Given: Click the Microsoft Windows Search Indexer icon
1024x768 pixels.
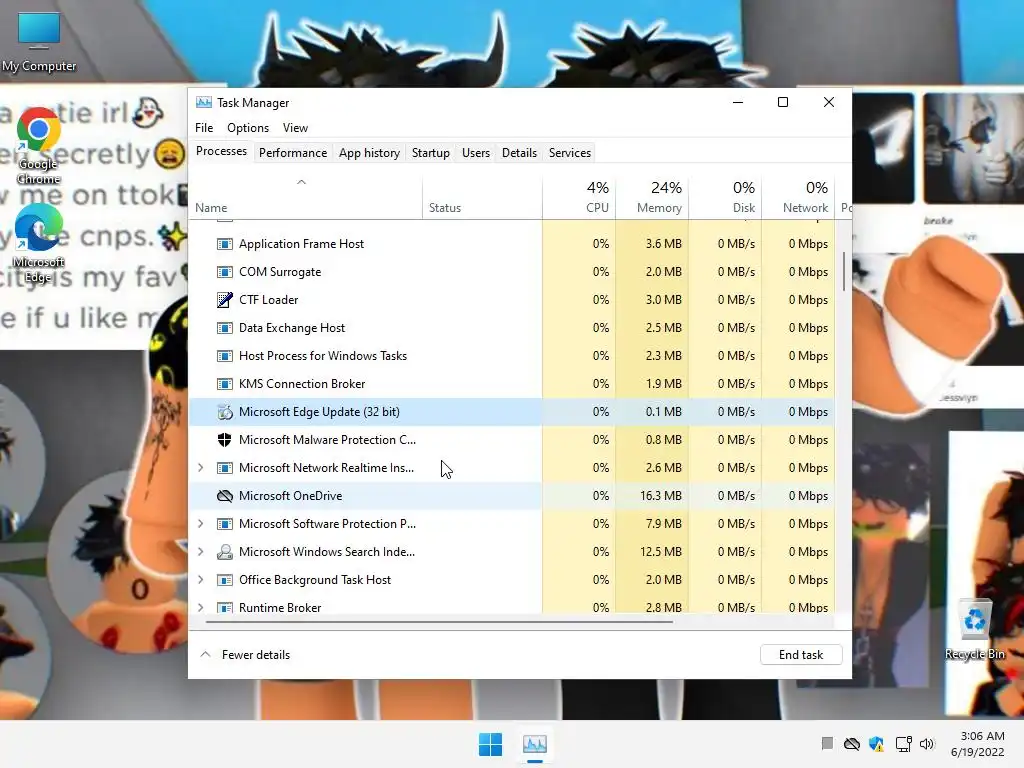Looking at the screenshot, I should point(225,552).
